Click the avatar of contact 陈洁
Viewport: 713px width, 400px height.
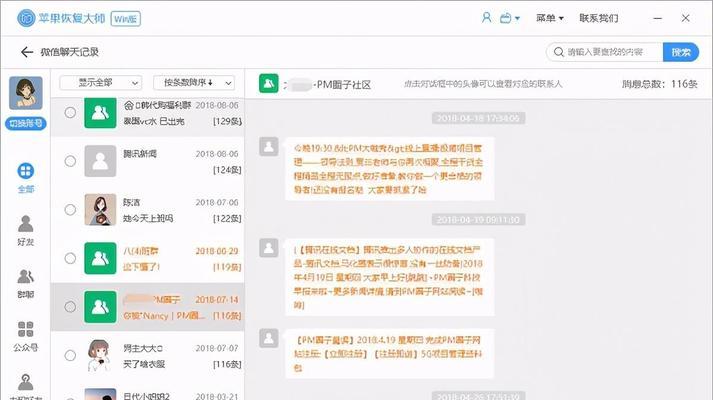point(100,210)
